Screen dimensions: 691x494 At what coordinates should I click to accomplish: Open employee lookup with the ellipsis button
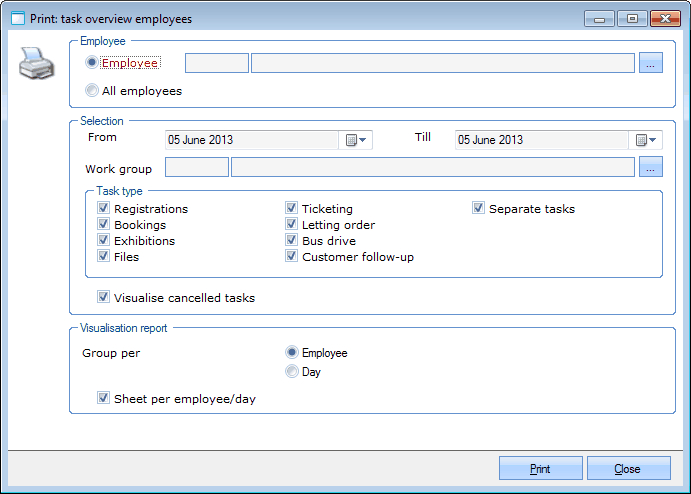pyautogui.click(x=651, y=63)
